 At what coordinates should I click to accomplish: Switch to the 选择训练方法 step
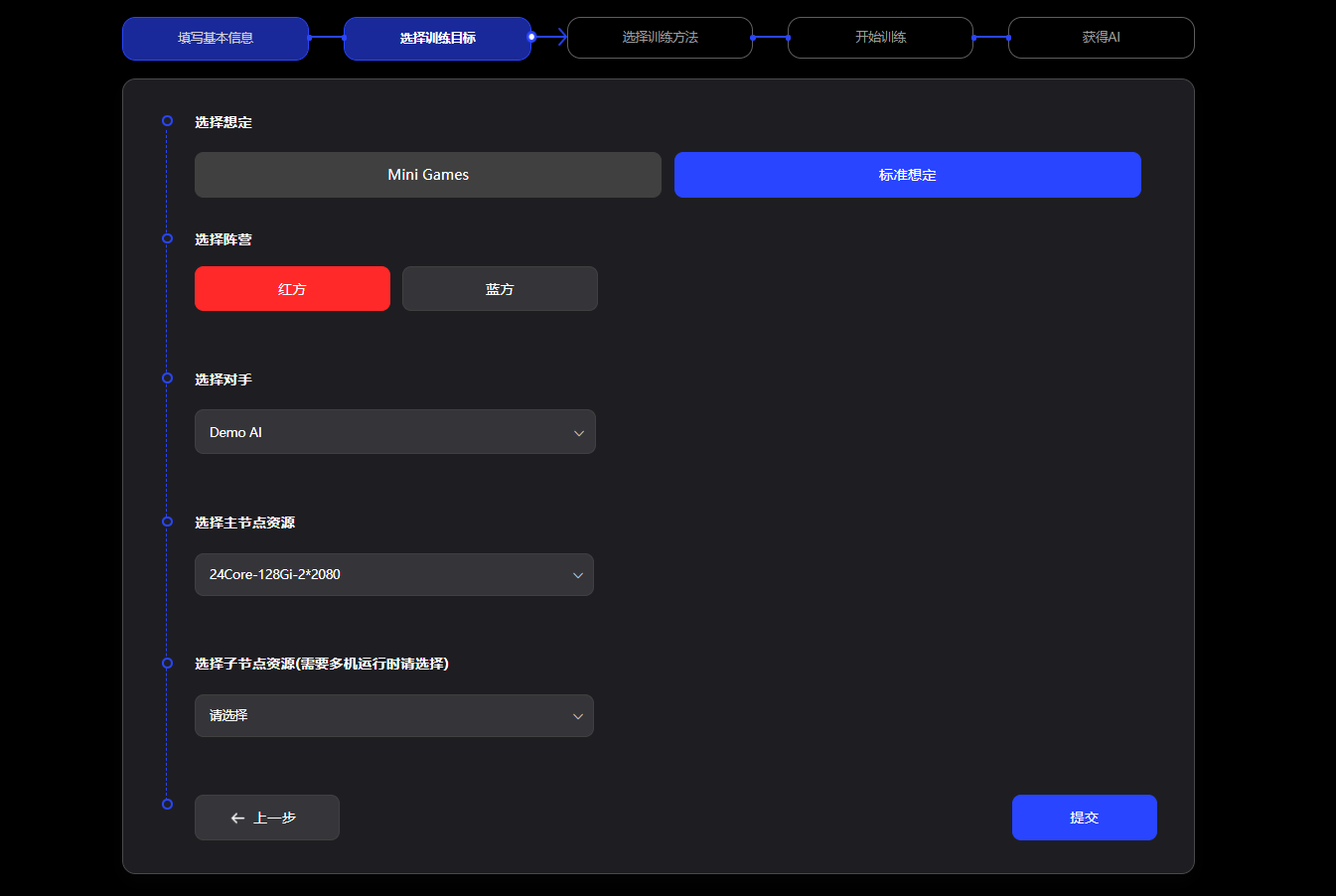tap(660, 38)
